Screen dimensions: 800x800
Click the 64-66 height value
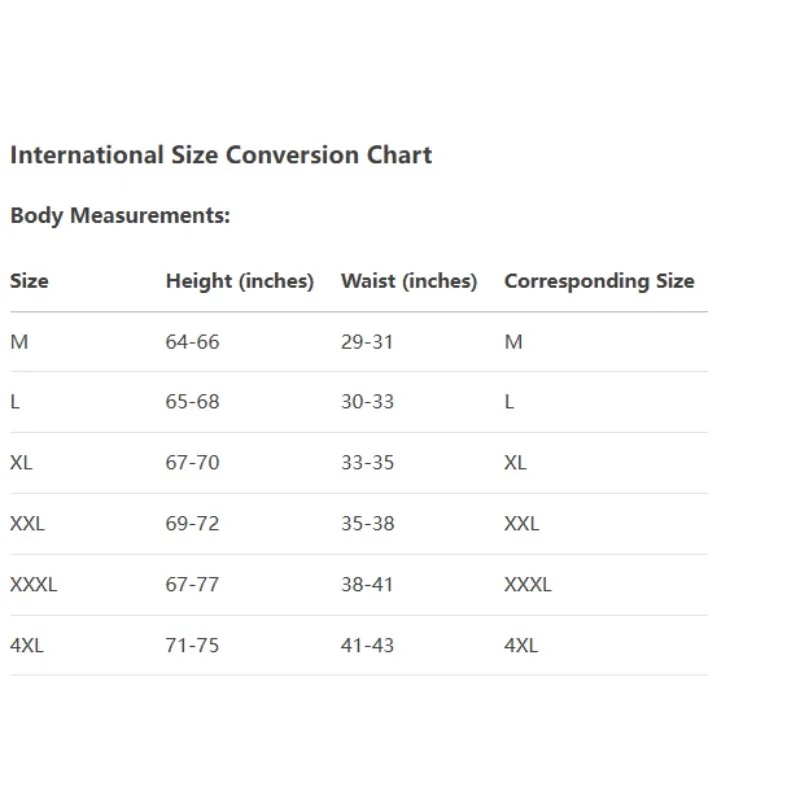[x=192, y=342]
